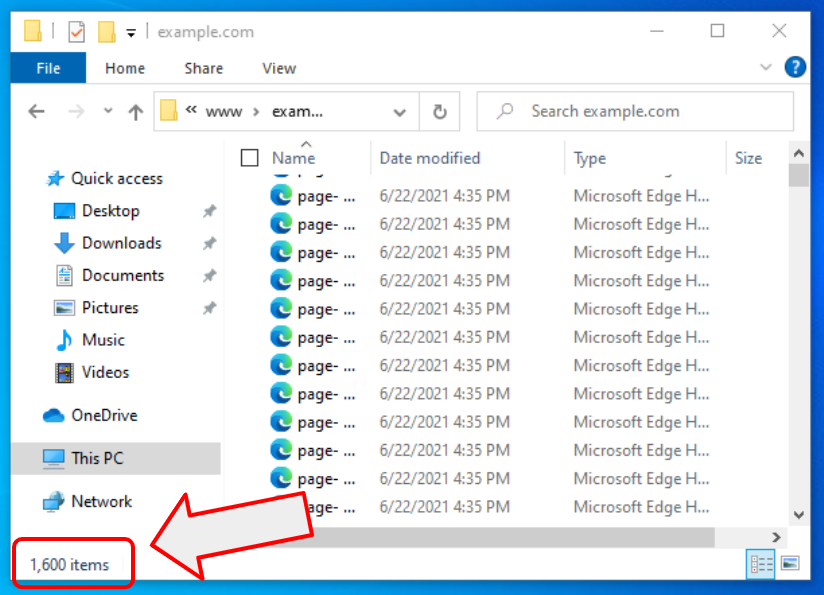
Task: Click the New folder quick access toolbar icon
Action: 107,32
